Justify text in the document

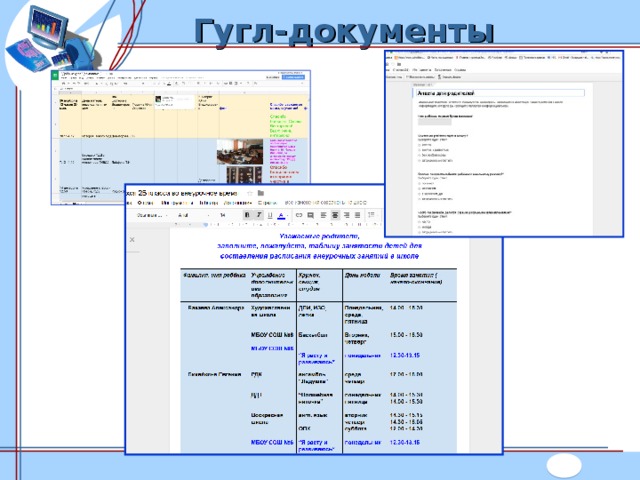tap(358, 215)
